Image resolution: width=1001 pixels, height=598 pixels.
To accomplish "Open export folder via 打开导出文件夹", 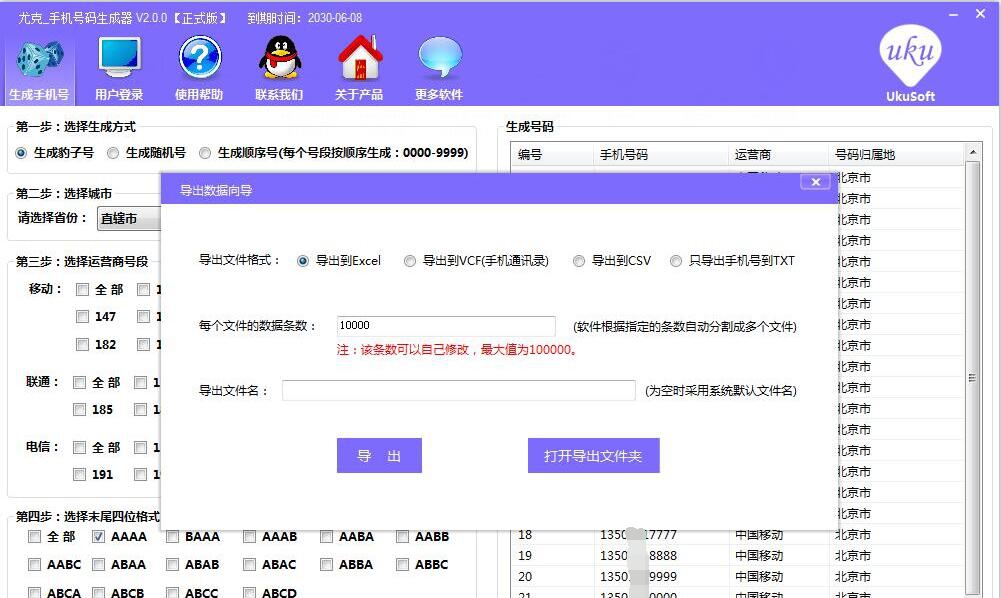I will 593,455.
